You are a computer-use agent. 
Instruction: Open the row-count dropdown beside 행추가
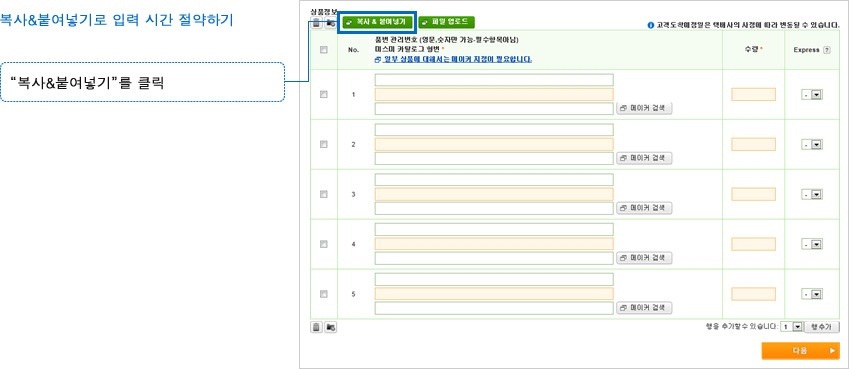[x=791, y=327]
